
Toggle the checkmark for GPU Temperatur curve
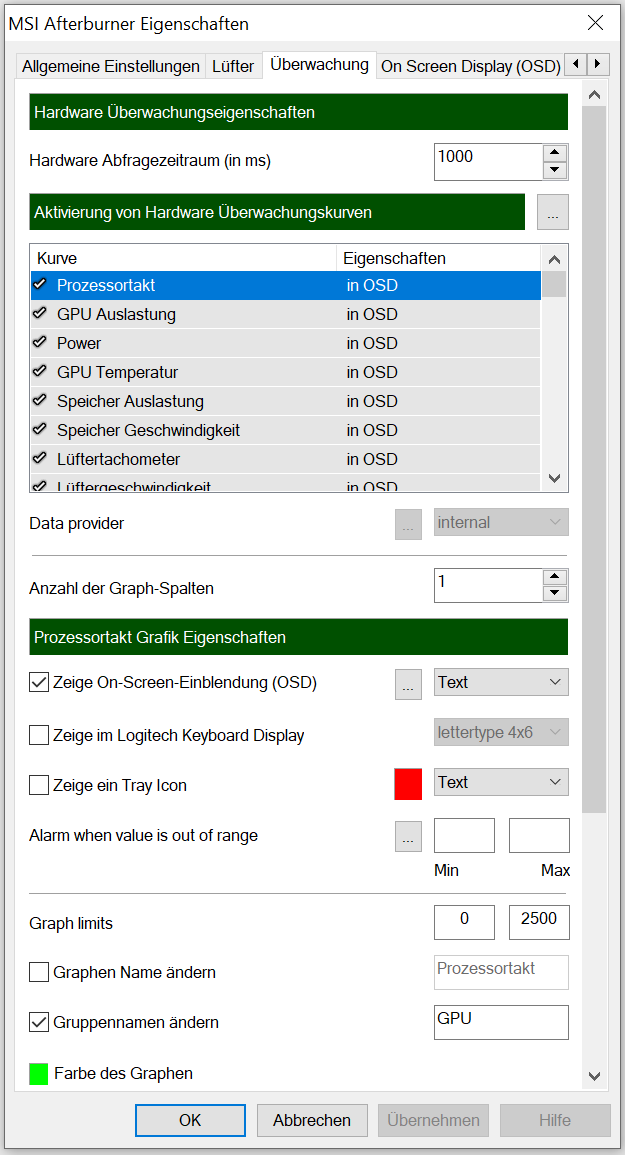point(41,372)
